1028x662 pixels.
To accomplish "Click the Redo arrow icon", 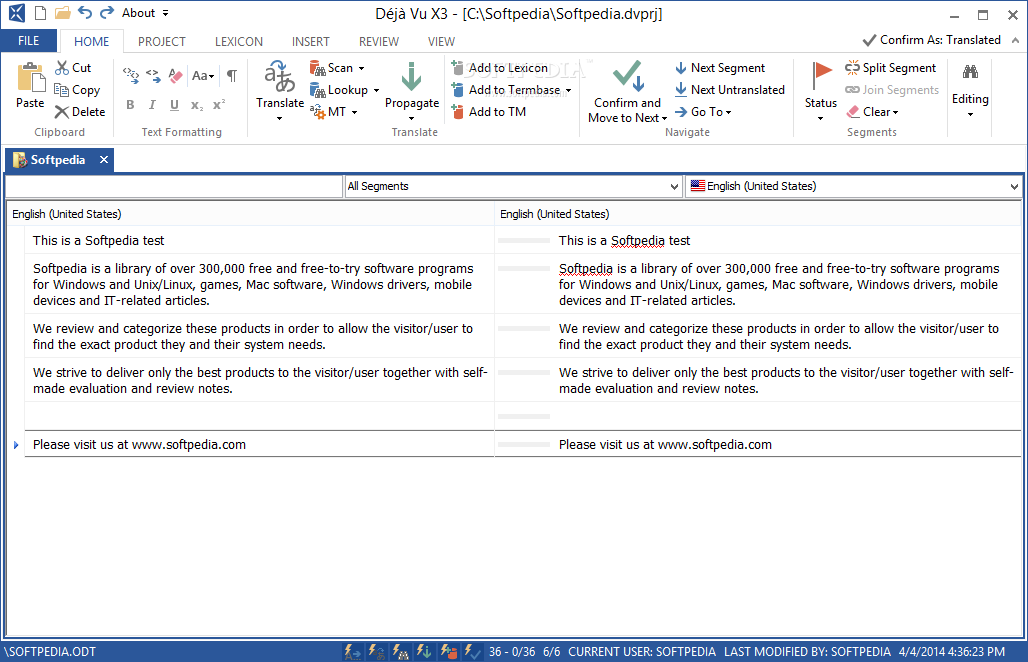I will tap(106, 12).
